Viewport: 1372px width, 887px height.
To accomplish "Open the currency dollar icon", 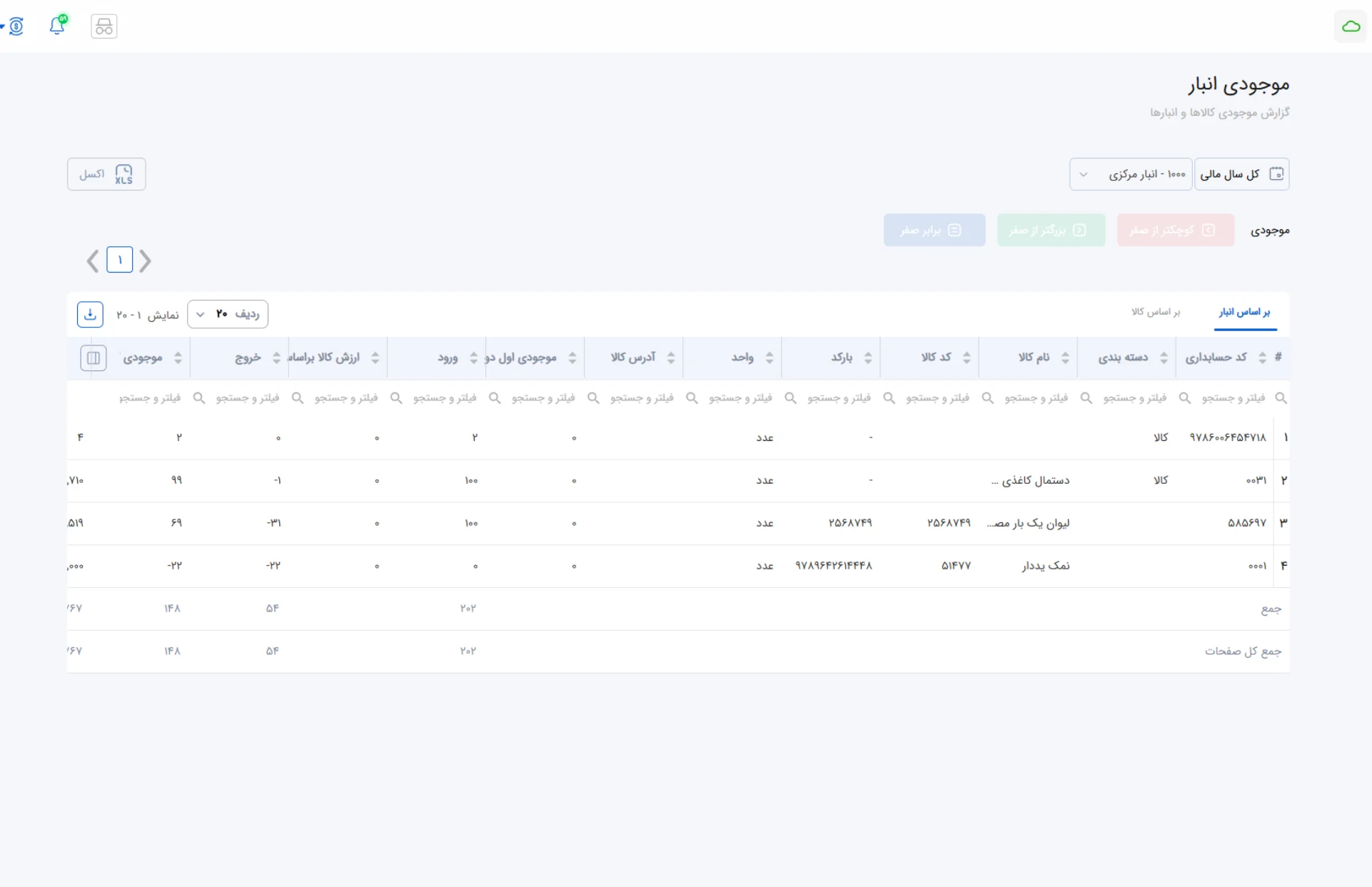I will (x=16, y=26).
